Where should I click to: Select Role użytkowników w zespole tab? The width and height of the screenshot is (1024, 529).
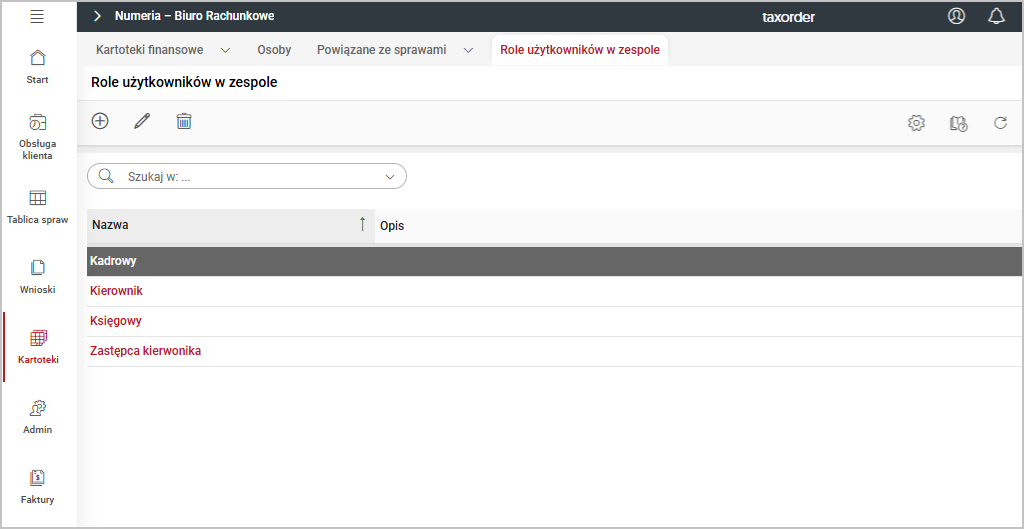pos(579,50)
